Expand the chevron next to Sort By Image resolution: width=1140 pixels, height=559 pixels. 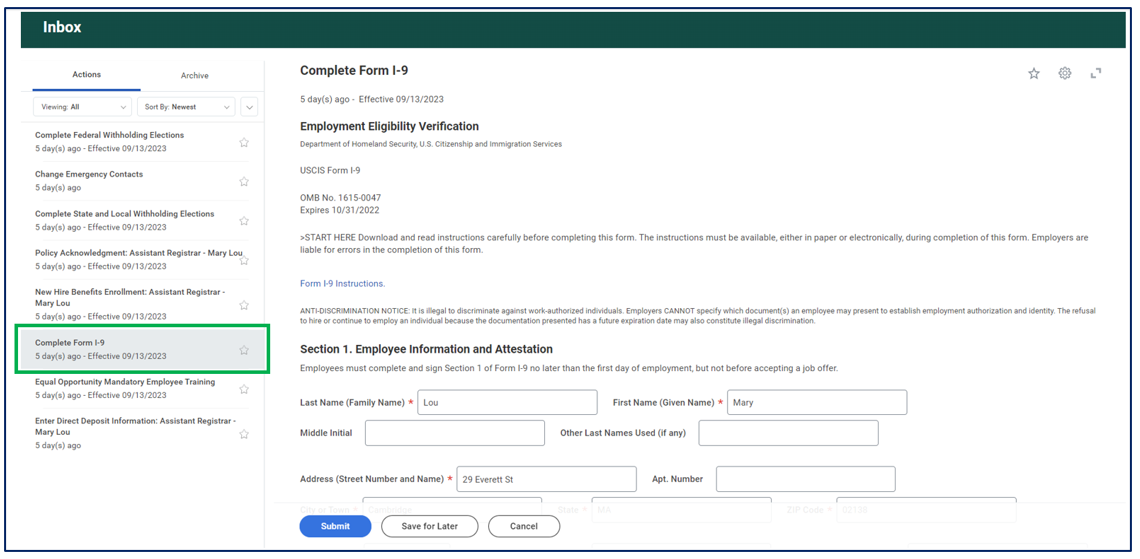point(249,107)
